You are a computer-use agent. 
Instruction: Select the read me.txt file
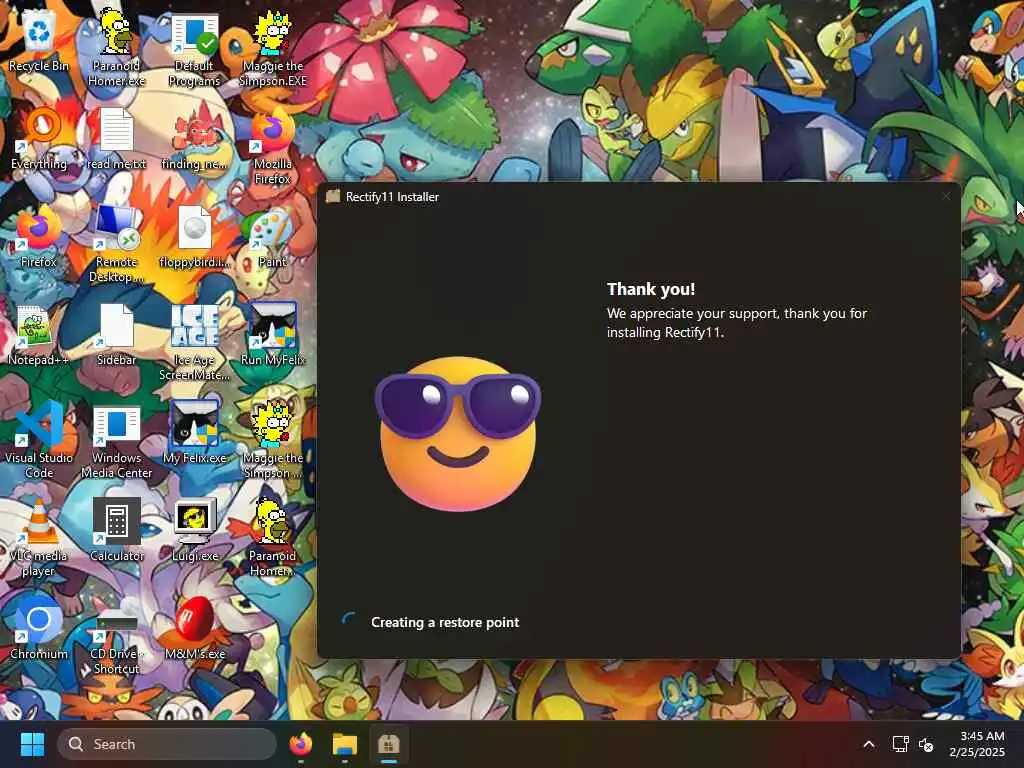coord(116,138)
